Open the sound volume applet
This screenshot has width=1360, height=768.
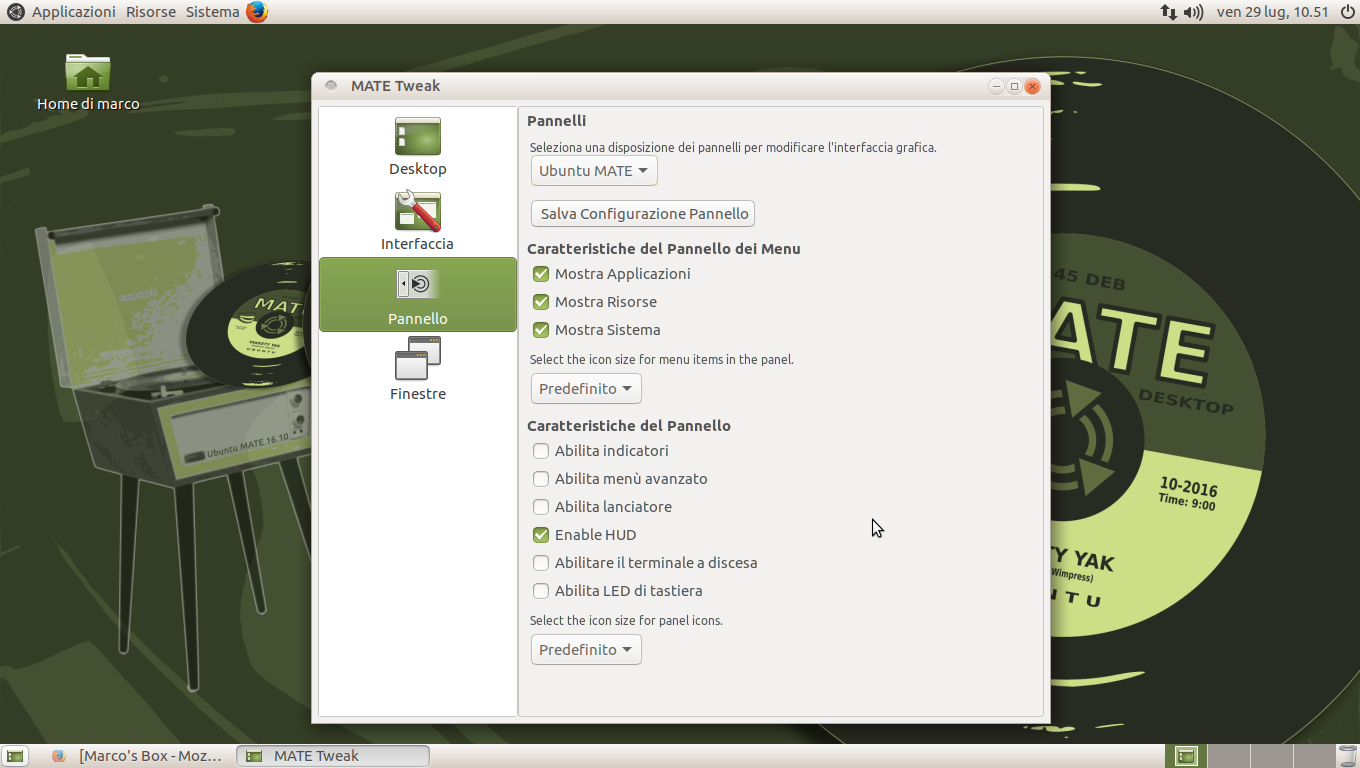pyautogui.click(x=1193, y=12)
